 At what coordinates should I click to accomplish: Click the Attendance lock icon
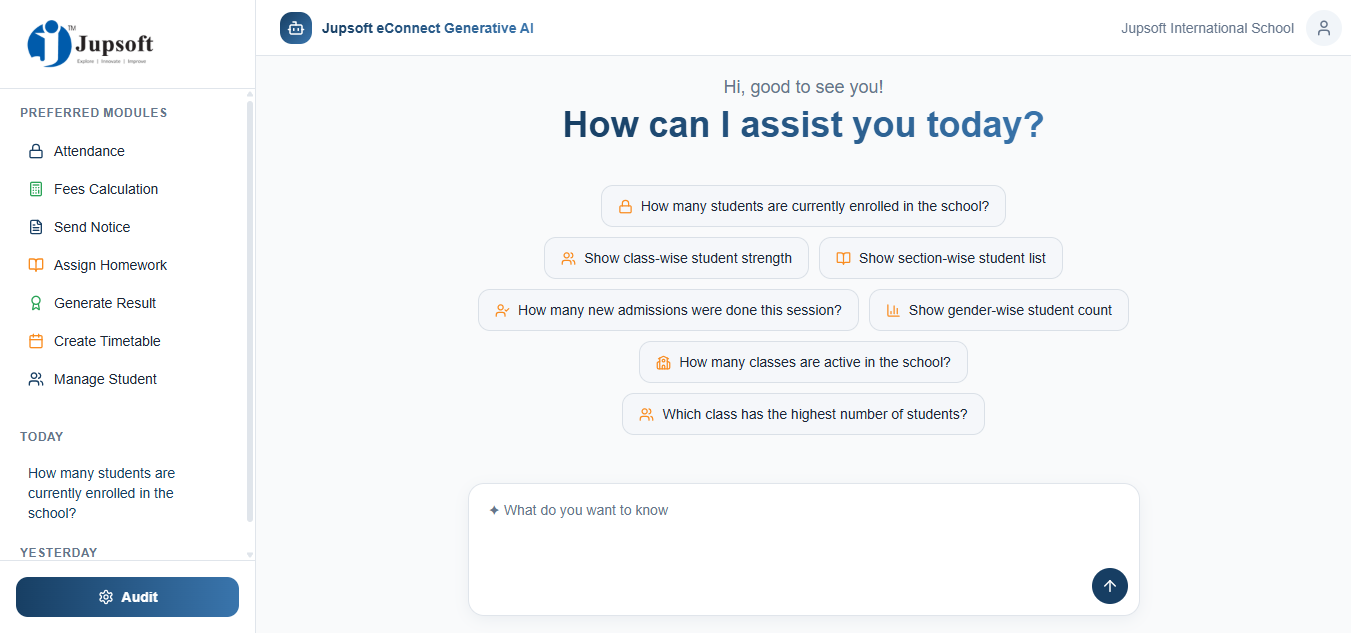pyautogui.click(x=36, y=152)
